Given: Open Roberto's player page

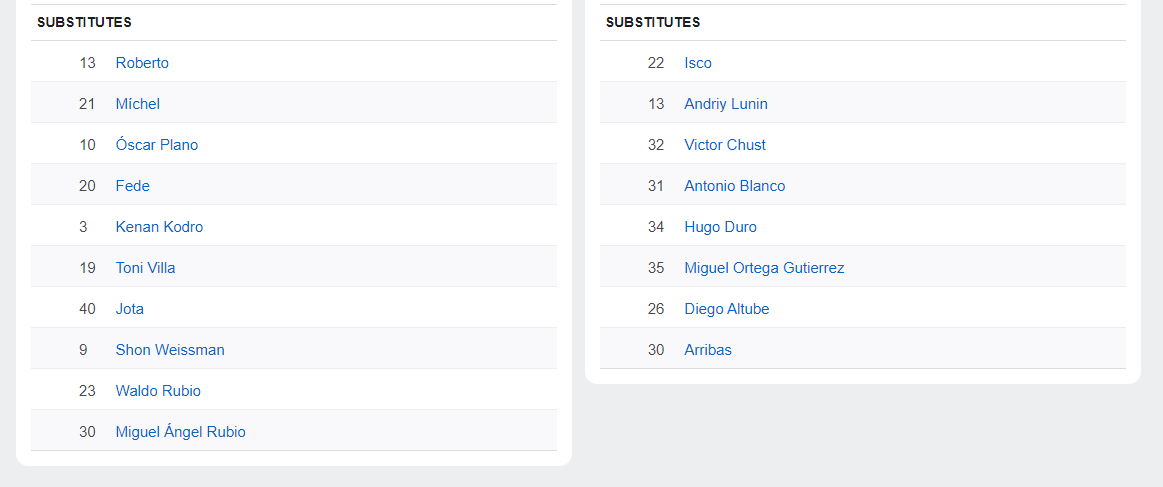Looking at the screenshot, I should (x=142, y=63).
